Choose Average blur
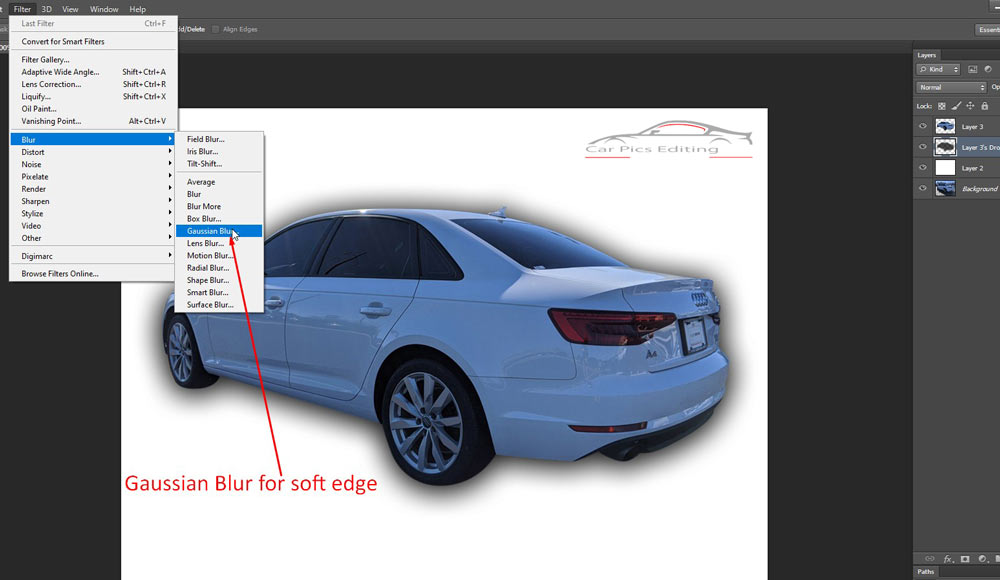This screenshot has width=1000, height=580. click(219, 182)
